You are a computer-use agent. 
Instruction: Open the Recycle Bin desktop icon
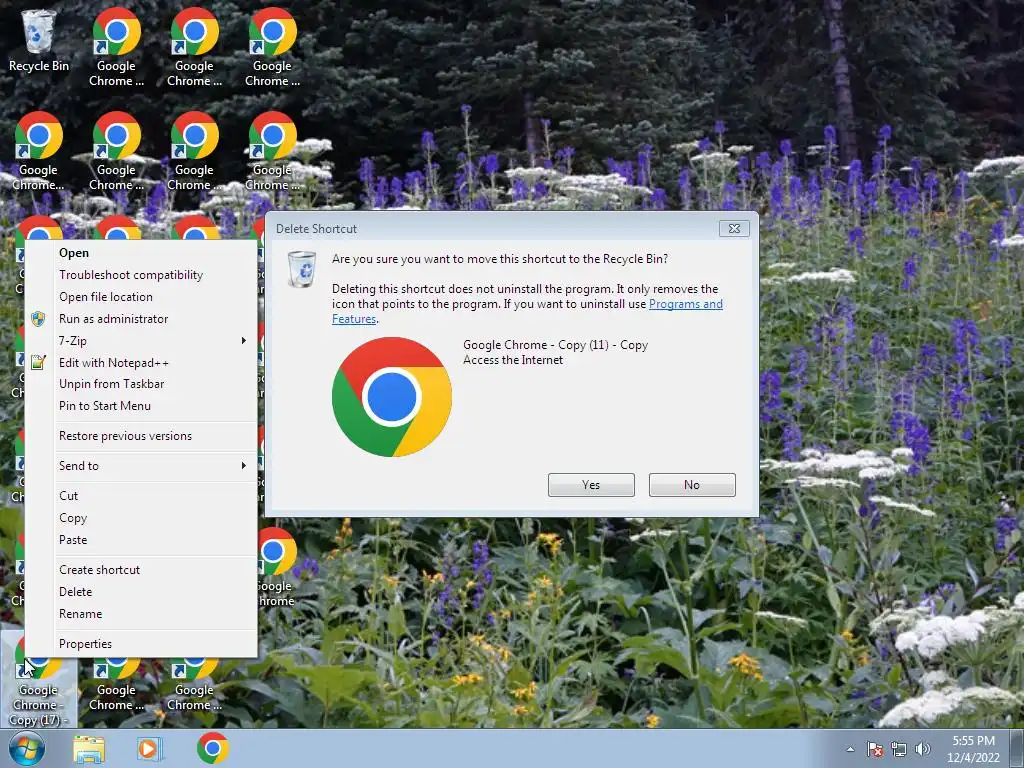pos(38,40)
